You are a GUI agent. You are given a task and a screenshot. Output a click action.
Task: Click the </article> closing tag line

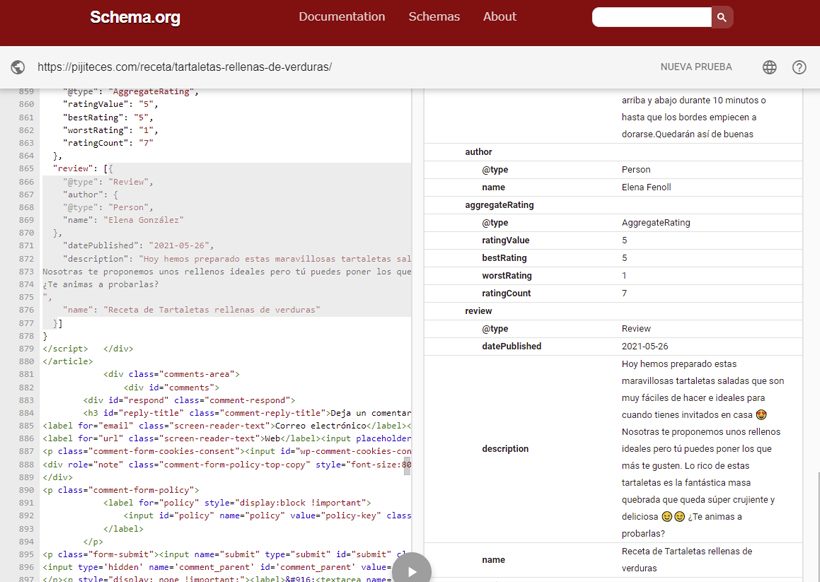[67, 361]
